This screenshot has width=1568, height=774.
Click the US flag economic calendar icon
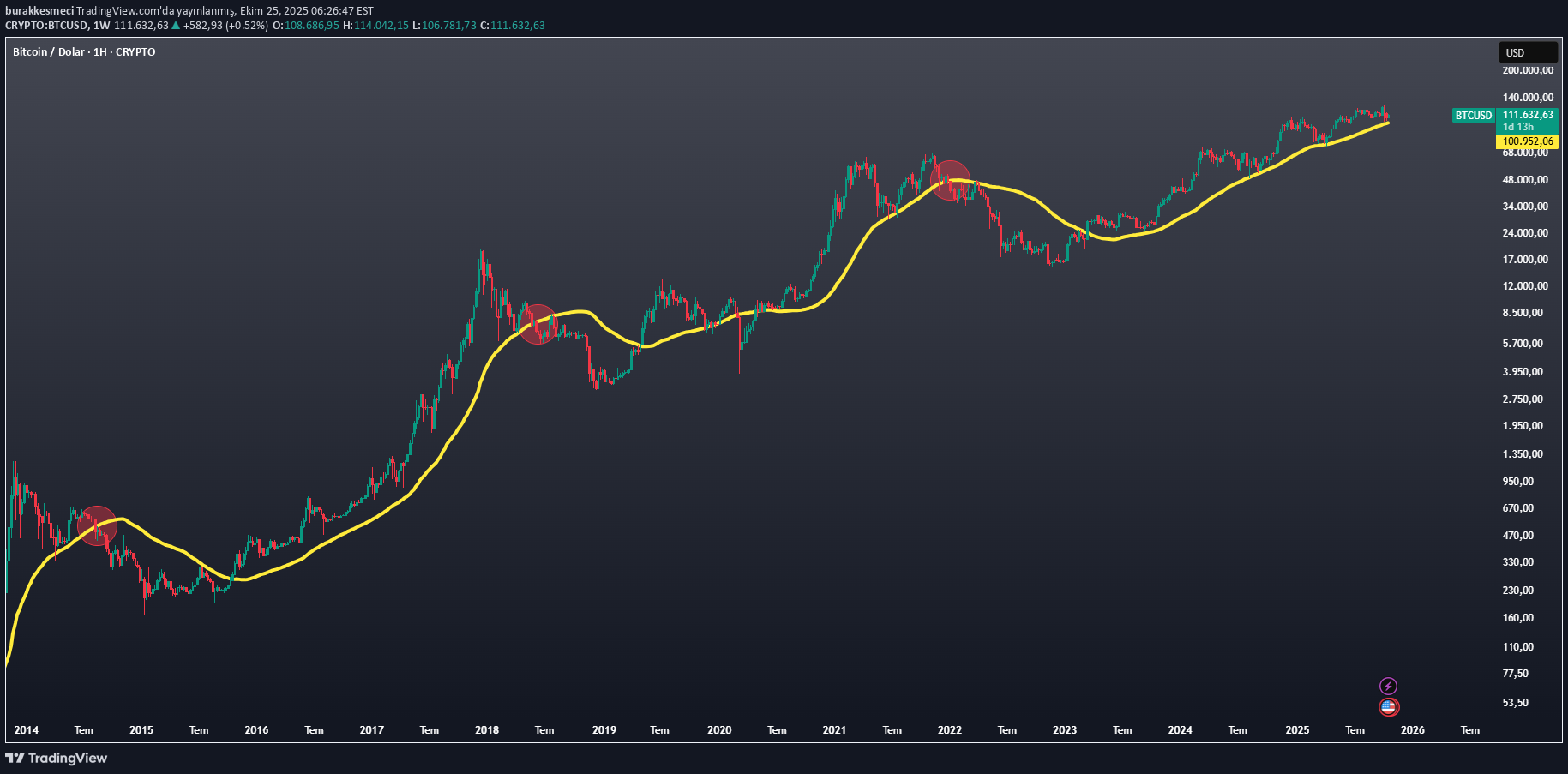(x=1389, y=707)
